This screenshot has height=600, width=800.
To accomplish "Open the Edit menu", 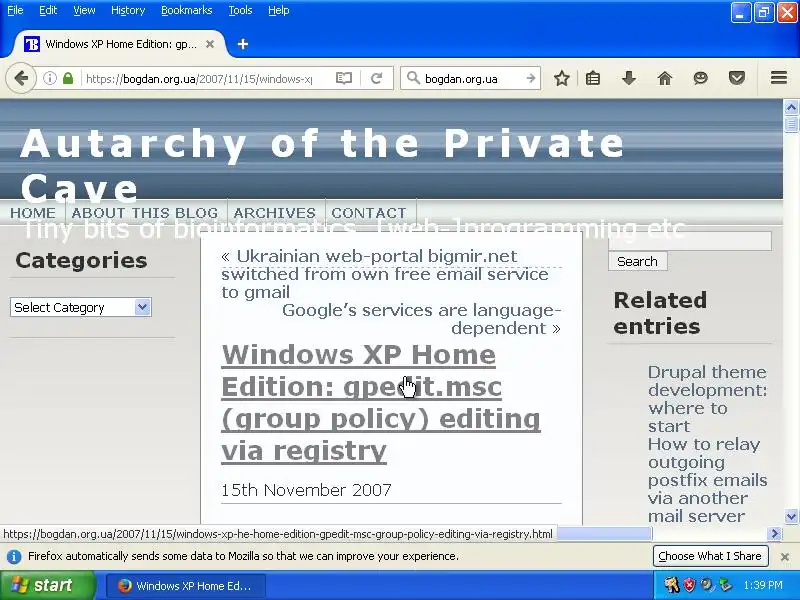I will [48, 10].
